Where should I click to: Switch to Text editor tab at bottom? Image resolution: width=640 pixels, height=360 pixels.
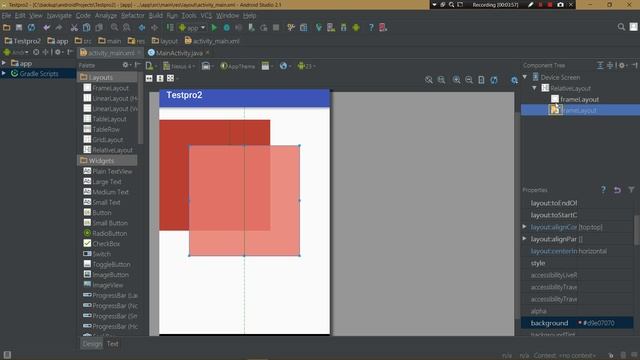pyautogui.click(x=113, y=344)
